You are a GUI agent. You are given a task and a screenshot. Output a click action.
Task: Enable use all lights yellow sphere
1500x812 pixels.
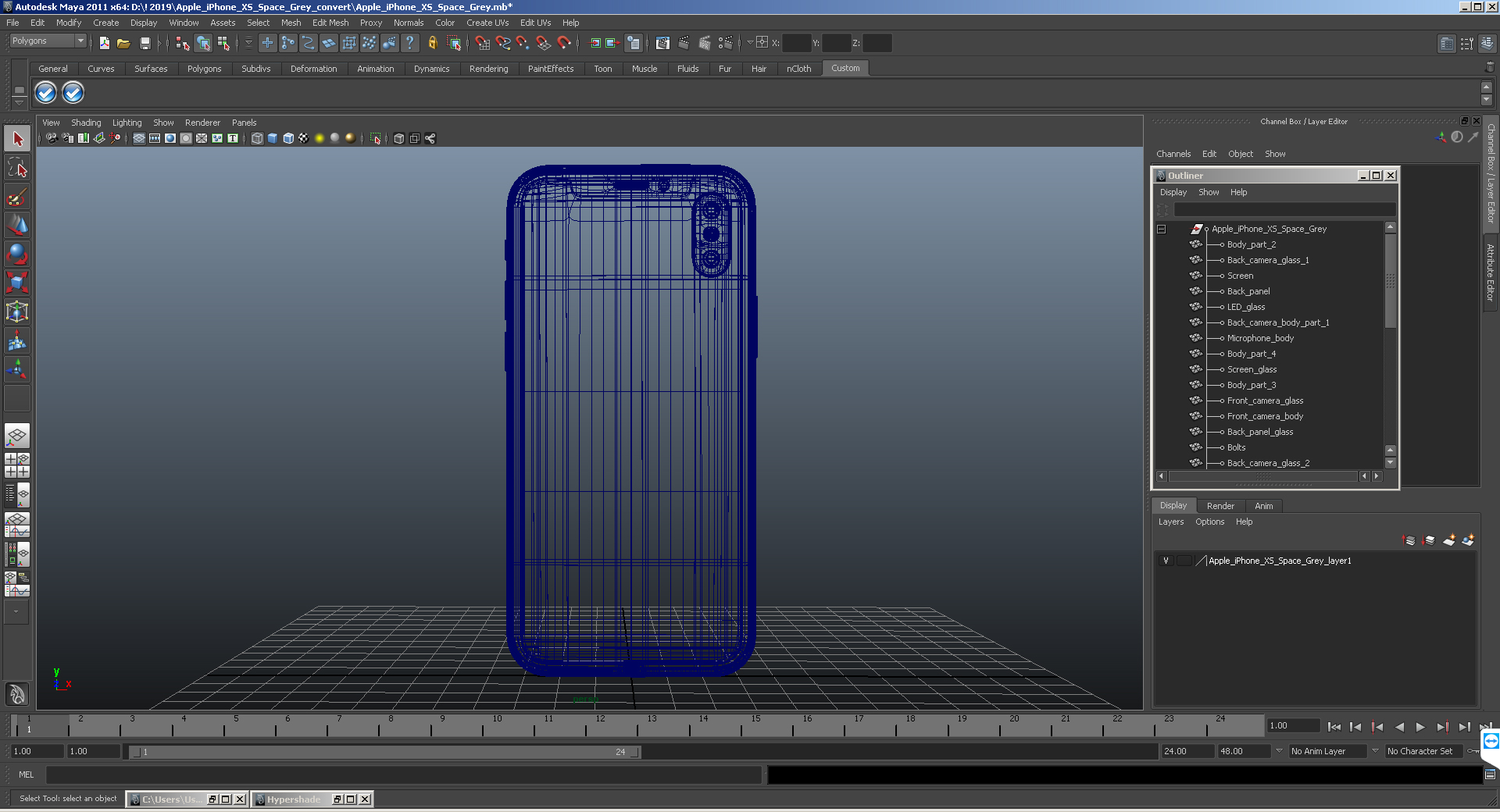coord(319,138)
